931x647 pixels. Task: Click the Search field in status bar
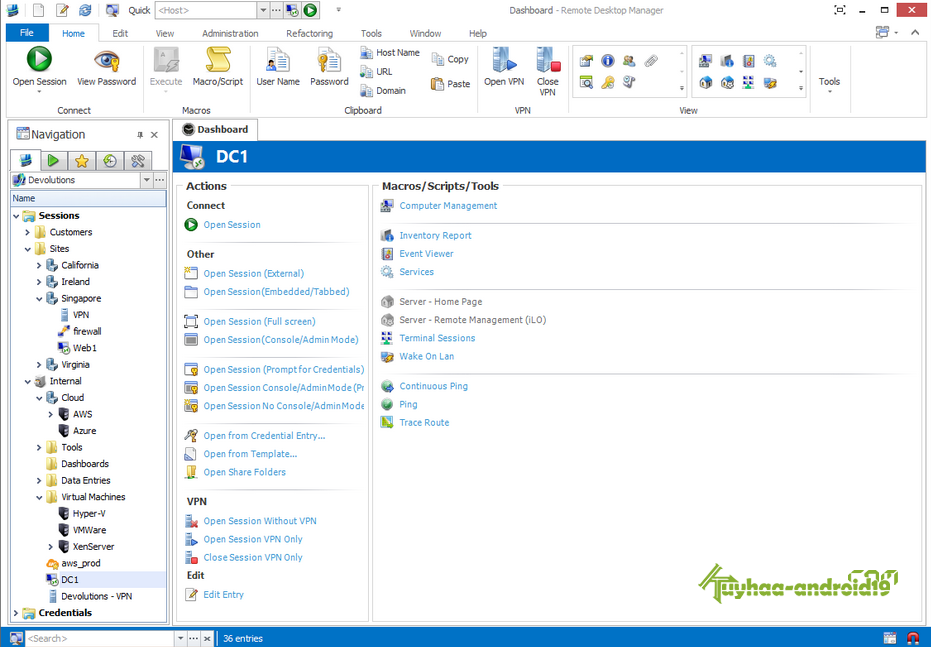click(100, 639)
